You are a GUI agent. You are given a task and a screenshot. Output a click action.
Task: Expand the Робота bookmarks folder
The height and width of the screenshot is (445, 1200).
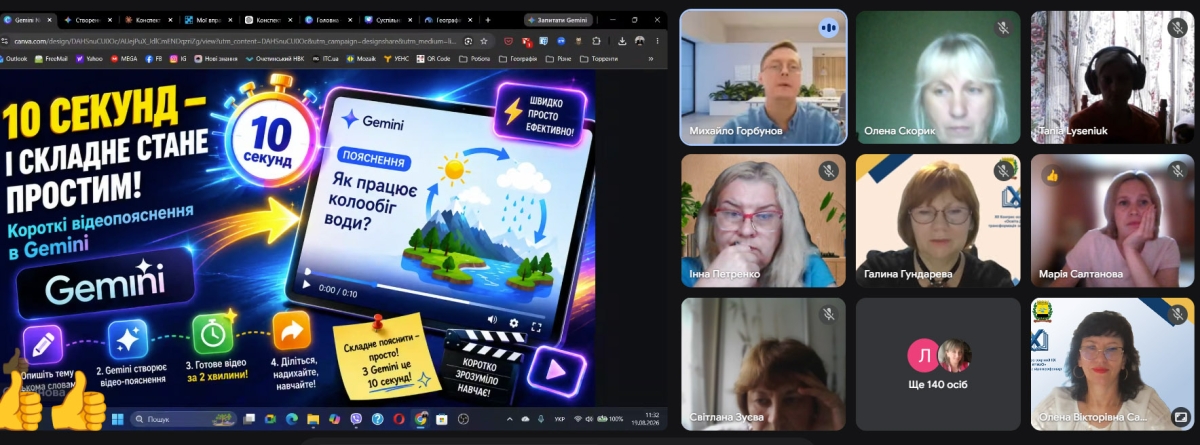pyautogui.click(x=476, y=59)
